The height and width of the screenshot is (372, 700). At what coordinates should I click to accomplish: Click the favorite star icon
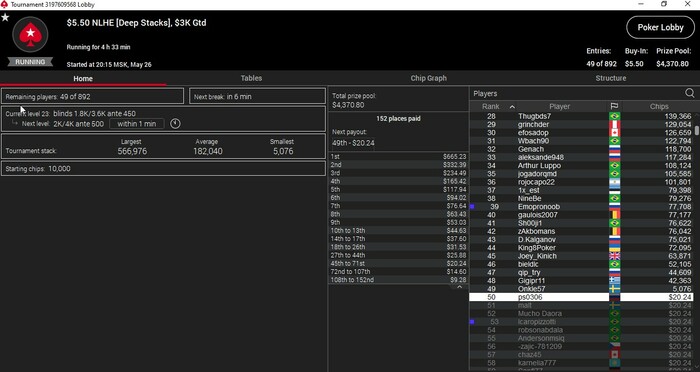[x=5, y=17]
